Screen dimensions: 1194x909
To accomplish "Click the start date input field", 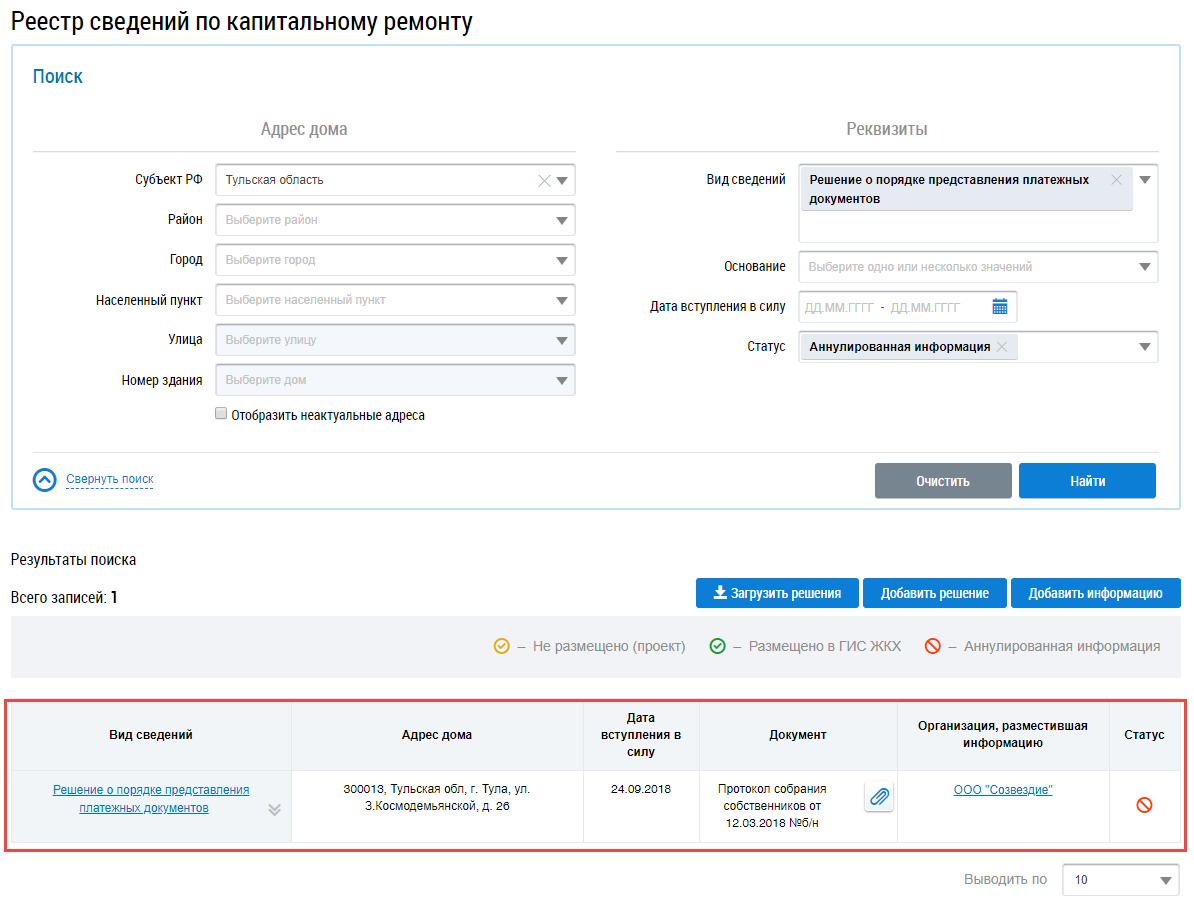I will pos(839,307).
